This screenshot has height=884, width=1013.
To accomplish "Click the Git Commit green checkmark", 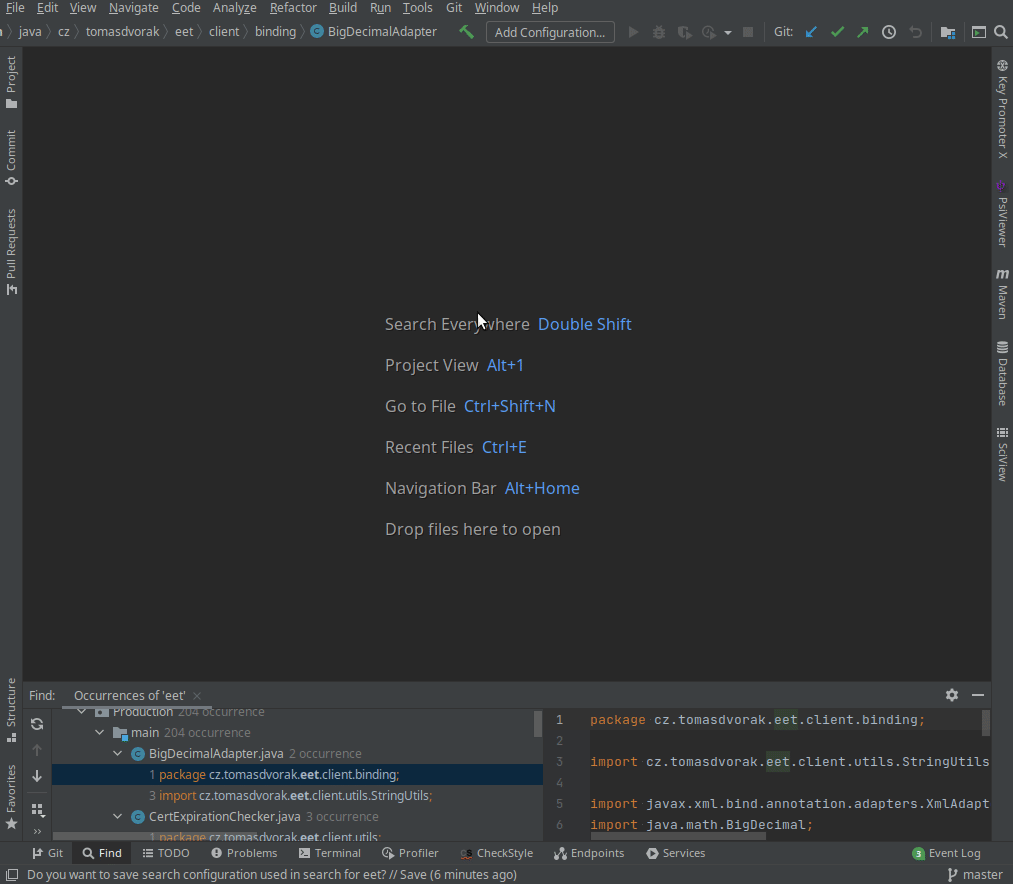I will (837, 32).
